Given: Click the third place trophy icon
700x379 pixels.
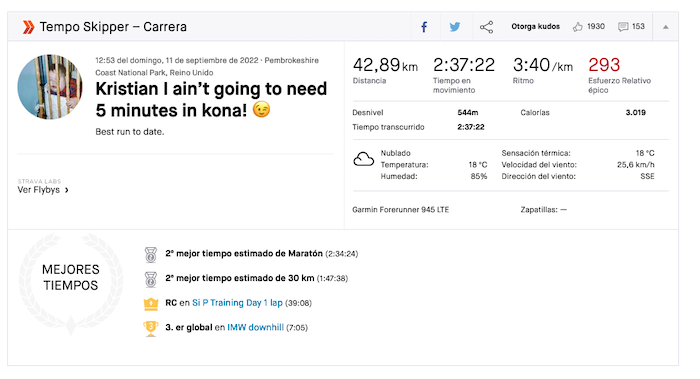Looking at the screenshot, I should click(x=151, y=329).
